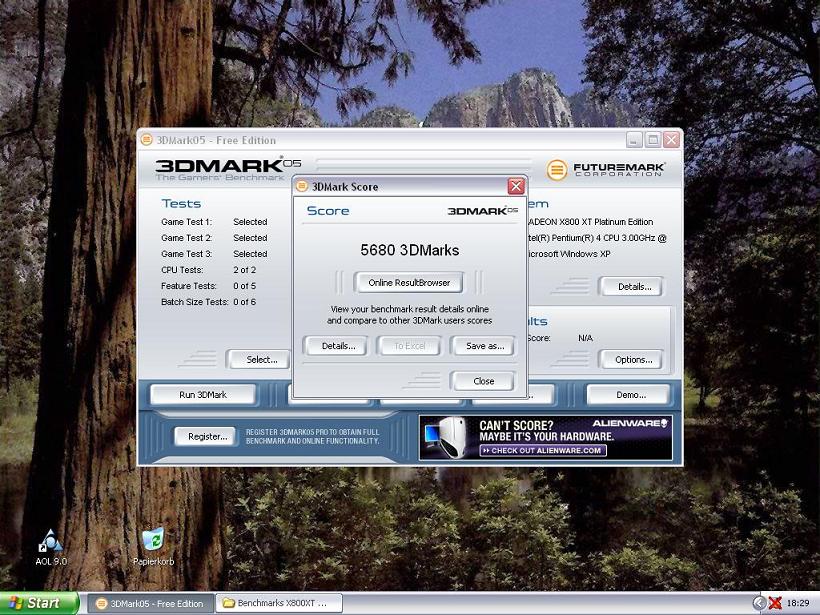
Task: Click the N/A score value
Action: pos(585,338)
